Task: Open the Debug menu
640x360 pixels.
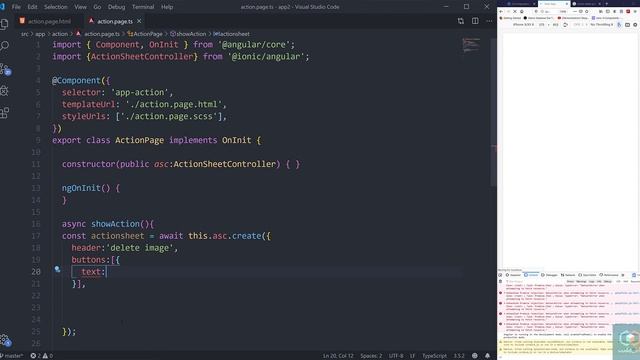Action: [x=116, y=7]
